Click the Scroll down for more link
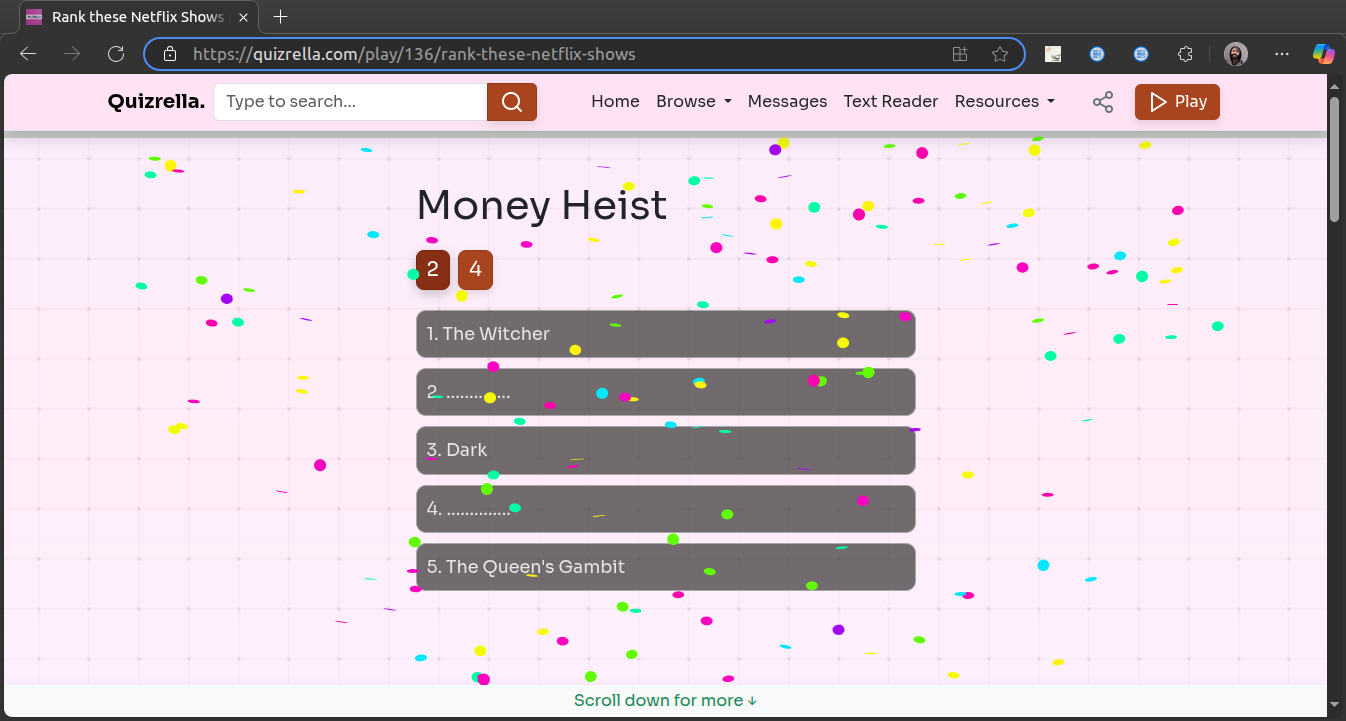This screenshot has height=721, width=1346. pos(665,700)
